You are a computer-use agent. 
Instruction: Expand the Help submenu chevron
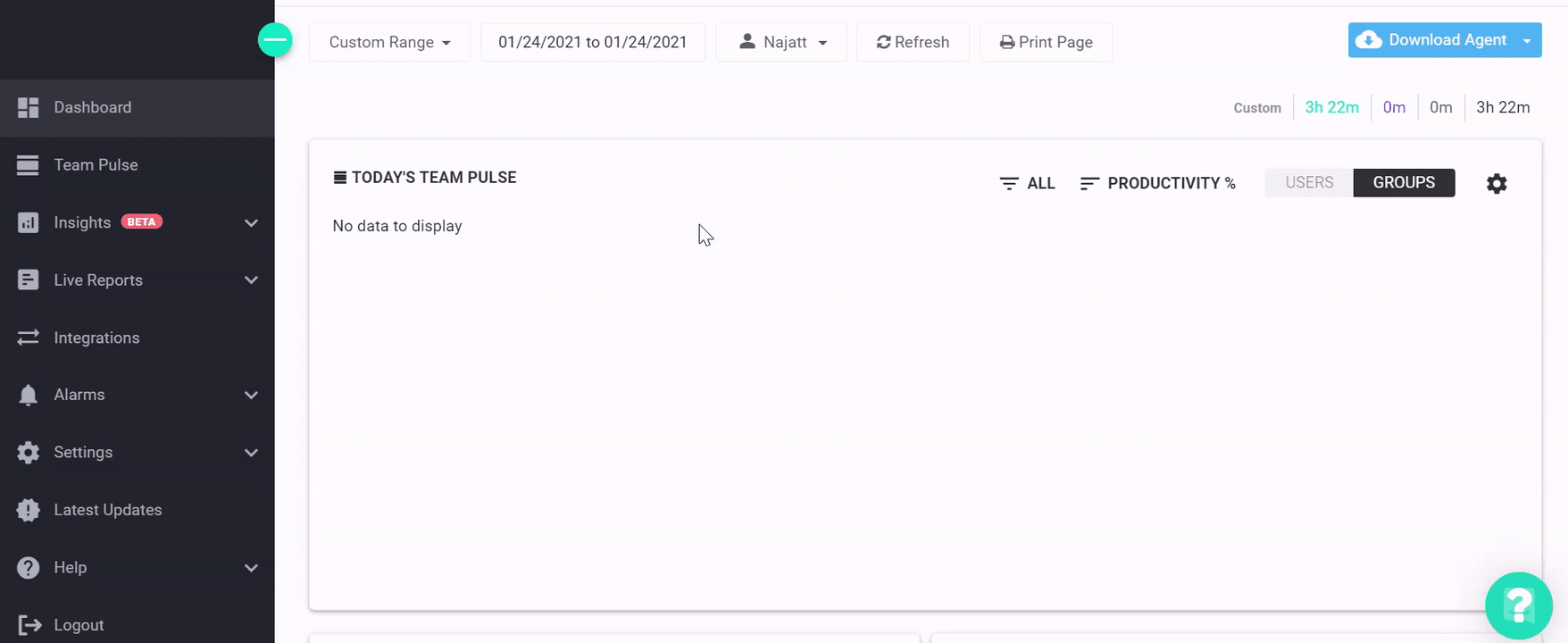click(251, 568)
